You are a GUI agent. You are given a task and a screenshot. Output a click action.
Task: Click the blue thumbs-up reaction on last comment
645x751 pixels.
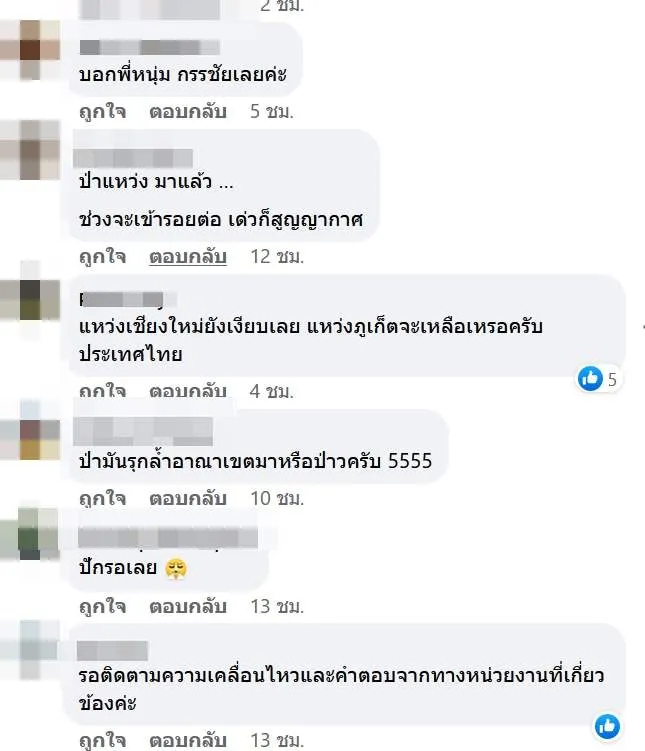pyautogui.click(x=607, y=726)
